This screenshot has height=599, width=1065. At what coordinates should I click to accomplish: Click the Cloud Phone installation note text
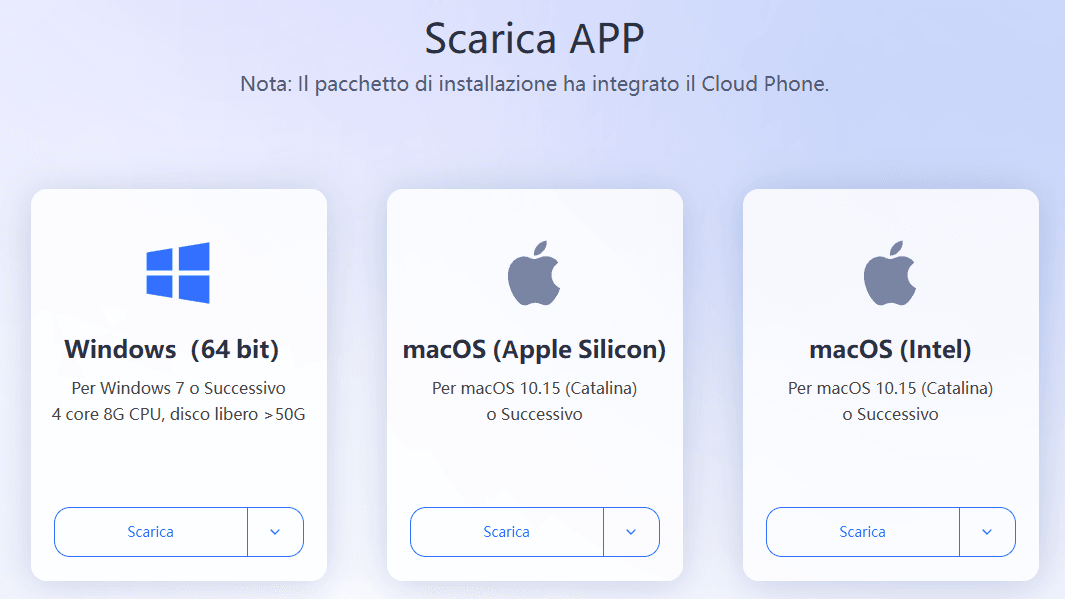tap(534, 84)
